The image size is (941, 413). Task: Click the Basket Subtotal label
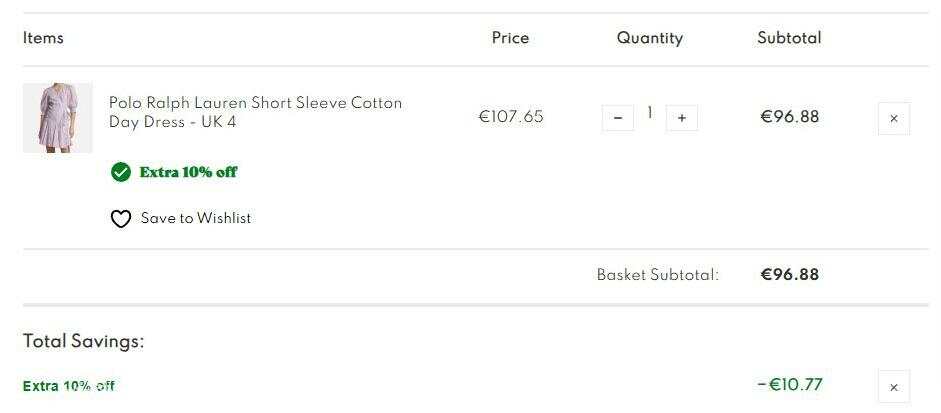coord(658,275)
